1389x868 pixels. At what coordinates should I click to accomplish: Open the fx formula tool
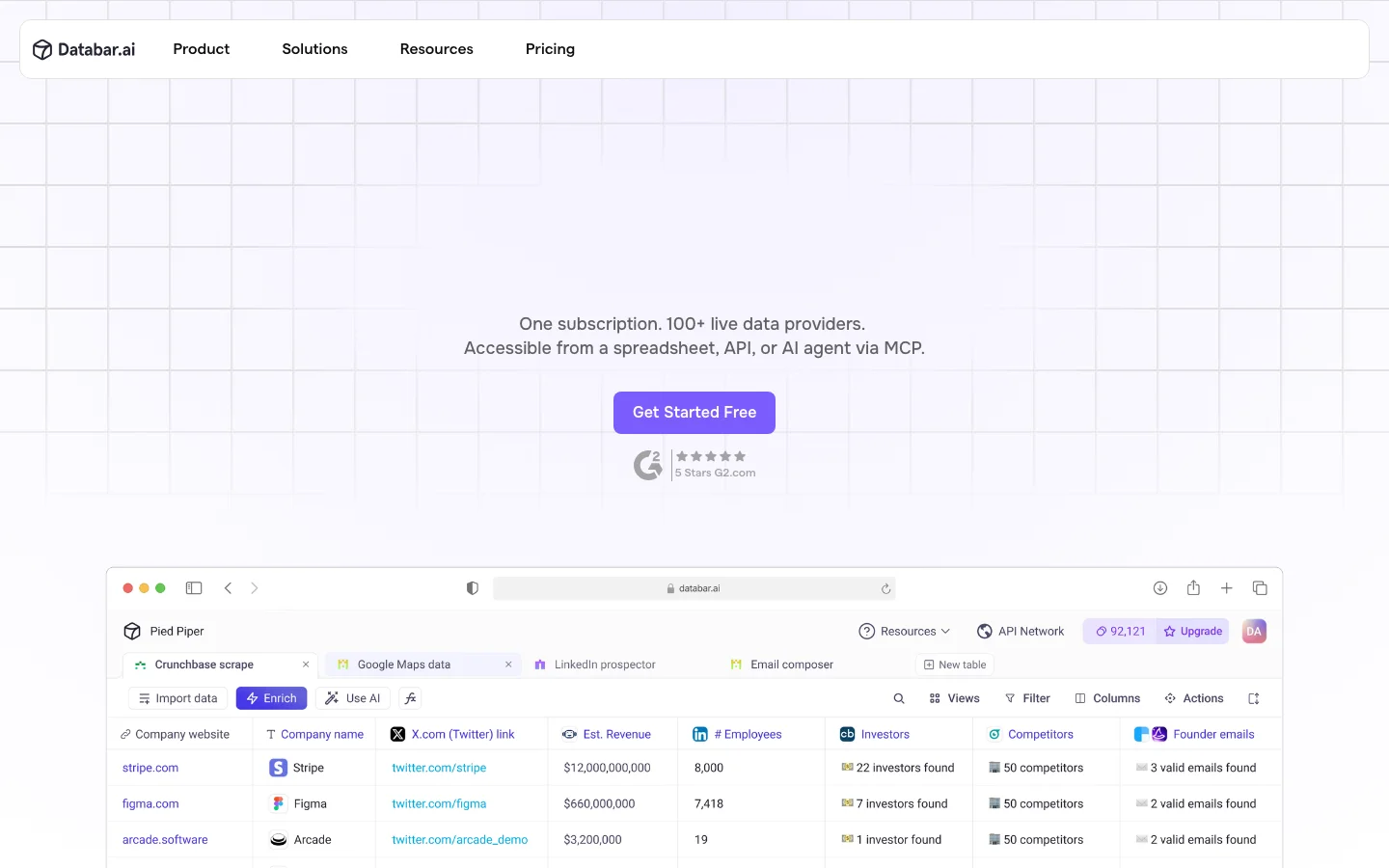tap(411, 698)
